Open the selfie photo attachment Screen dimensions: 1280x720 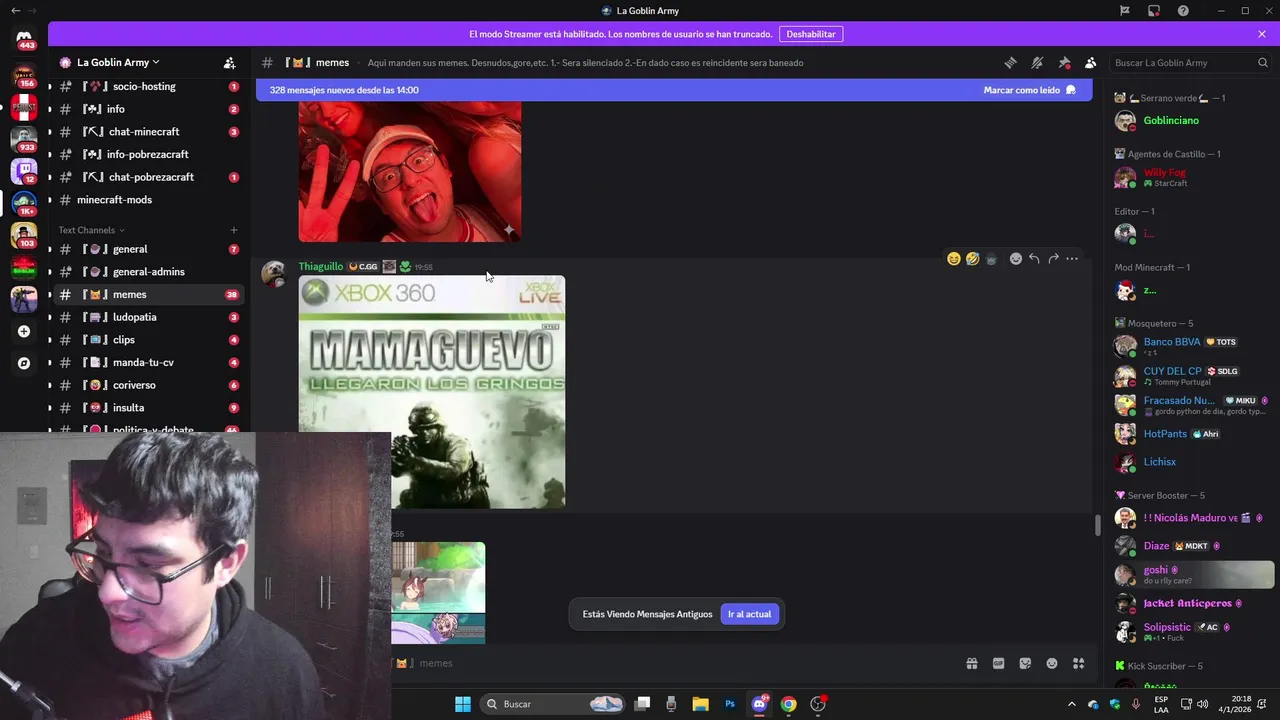tap(410, 171)
